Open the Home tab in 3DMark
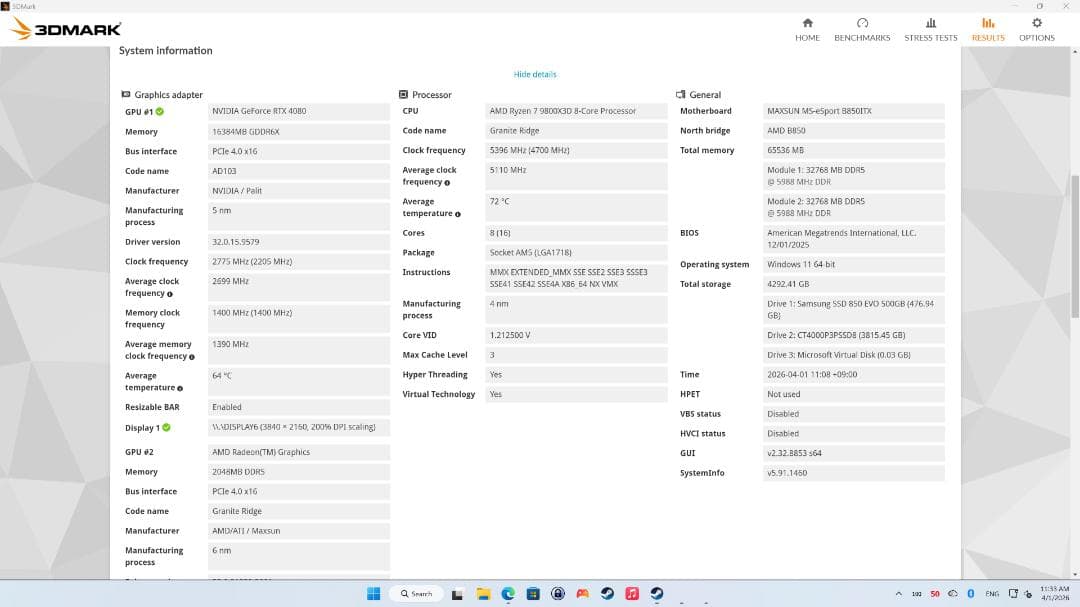Screen dimensions: 1080x607 tap(807, 30)
